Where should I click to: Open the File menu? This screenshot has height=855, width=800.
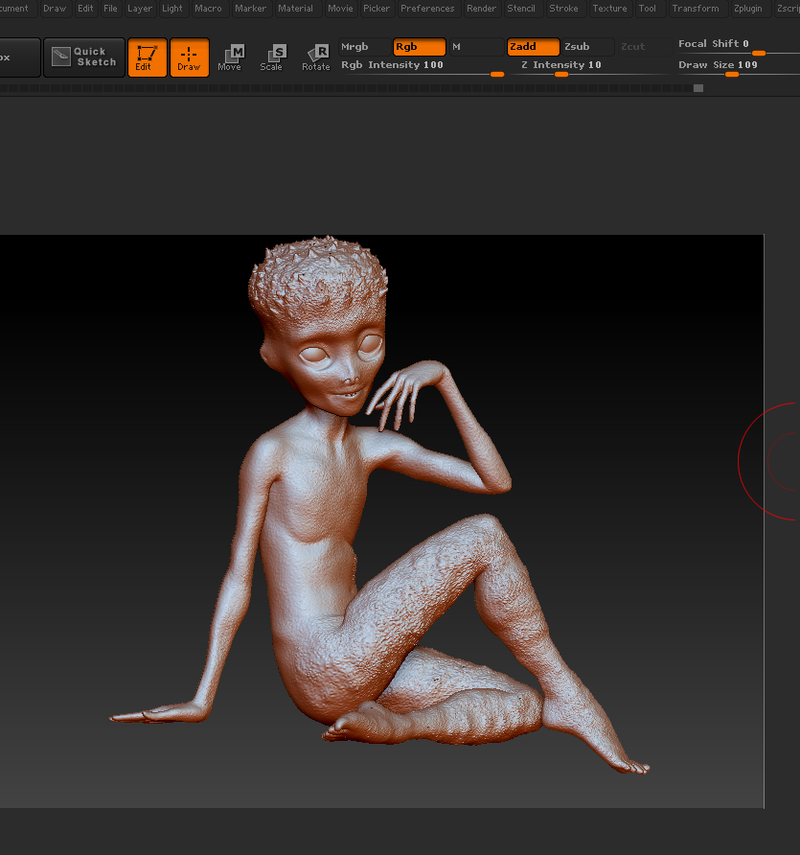pos(110,8)
